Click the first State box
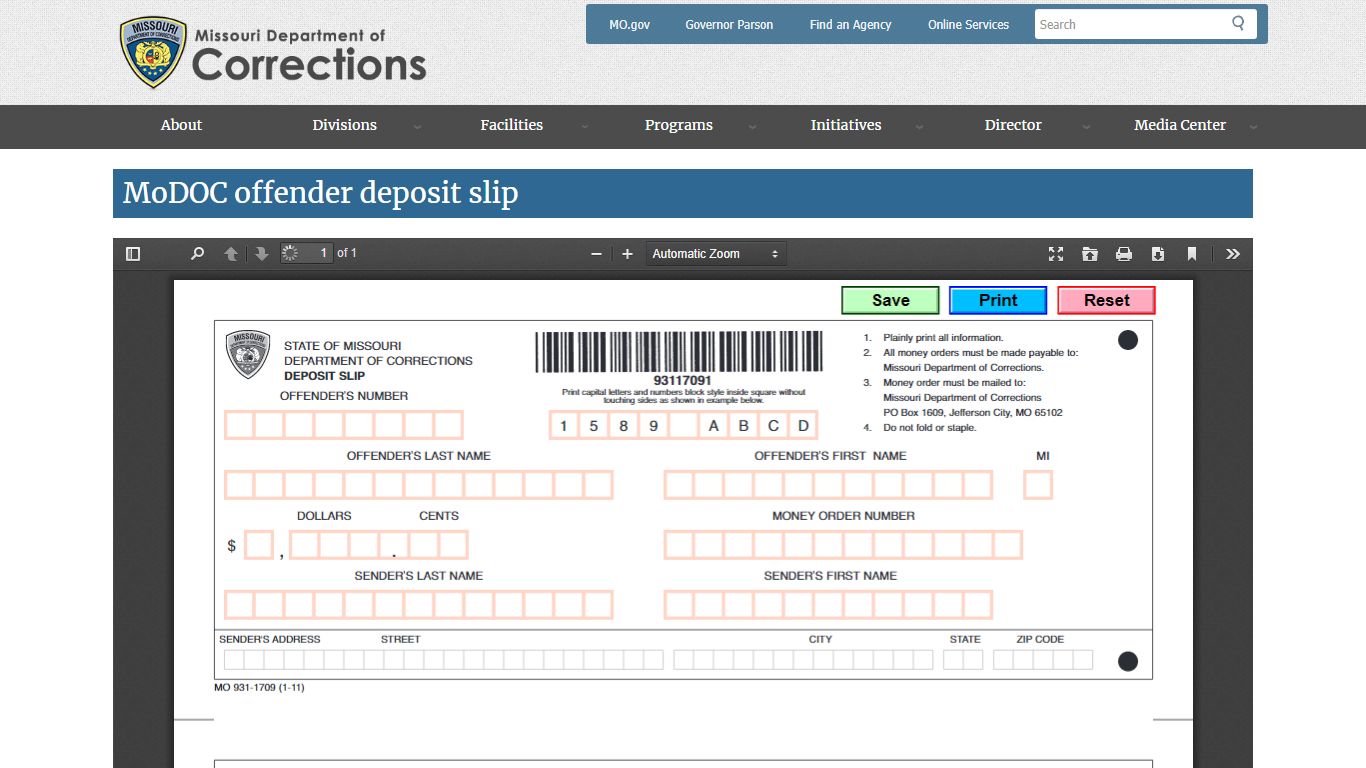This screenshot has width=1366, height=768. point(953,660)
